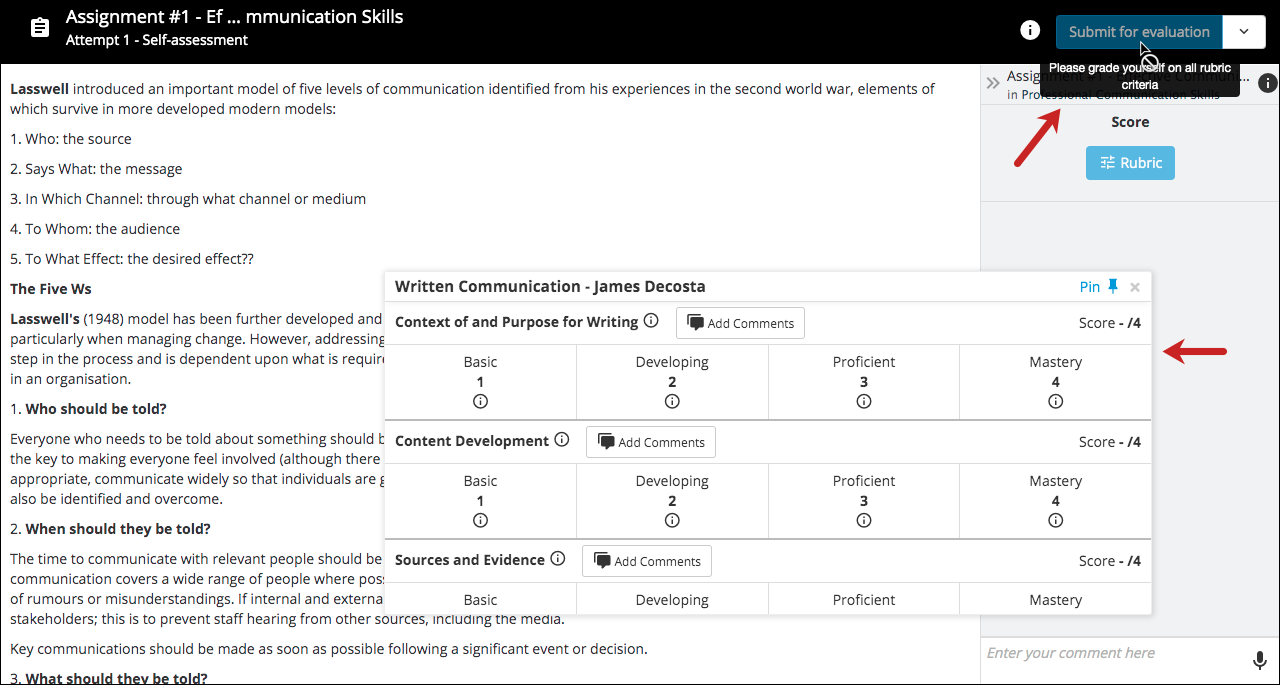Click the assignment clipboard icon in header
This screenshot has height=685, width=1280.
(x=40, y=28)
